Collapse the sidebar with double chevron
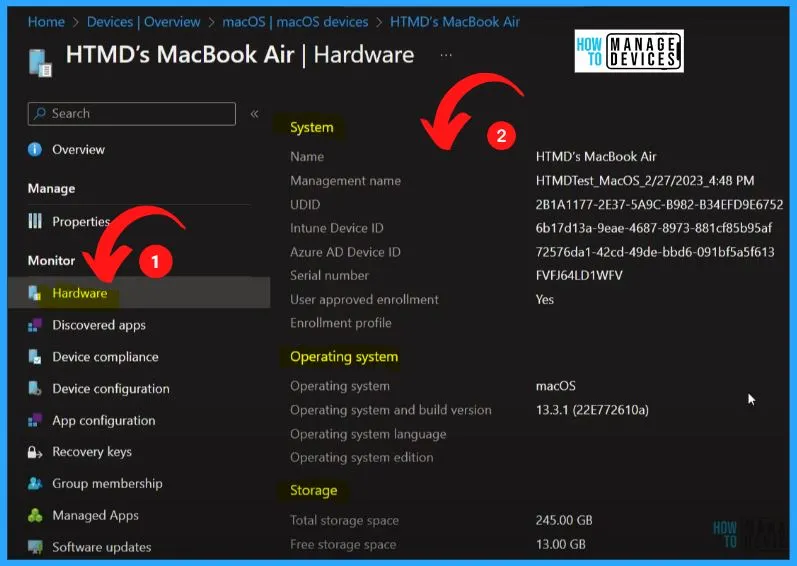 pos(254,114)
